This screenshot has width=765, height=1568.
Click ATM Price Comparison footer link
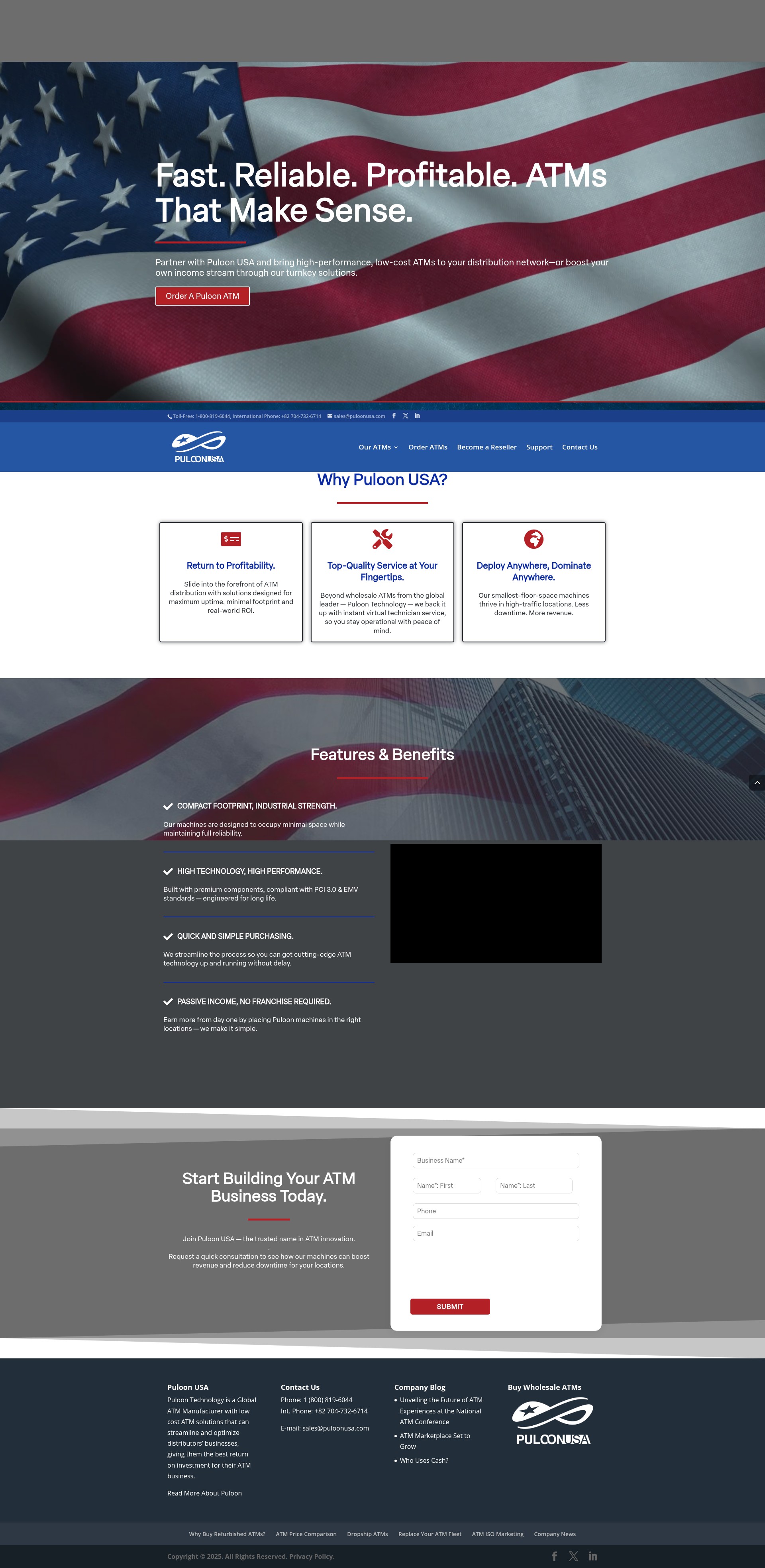click(x=306, y=1534)
